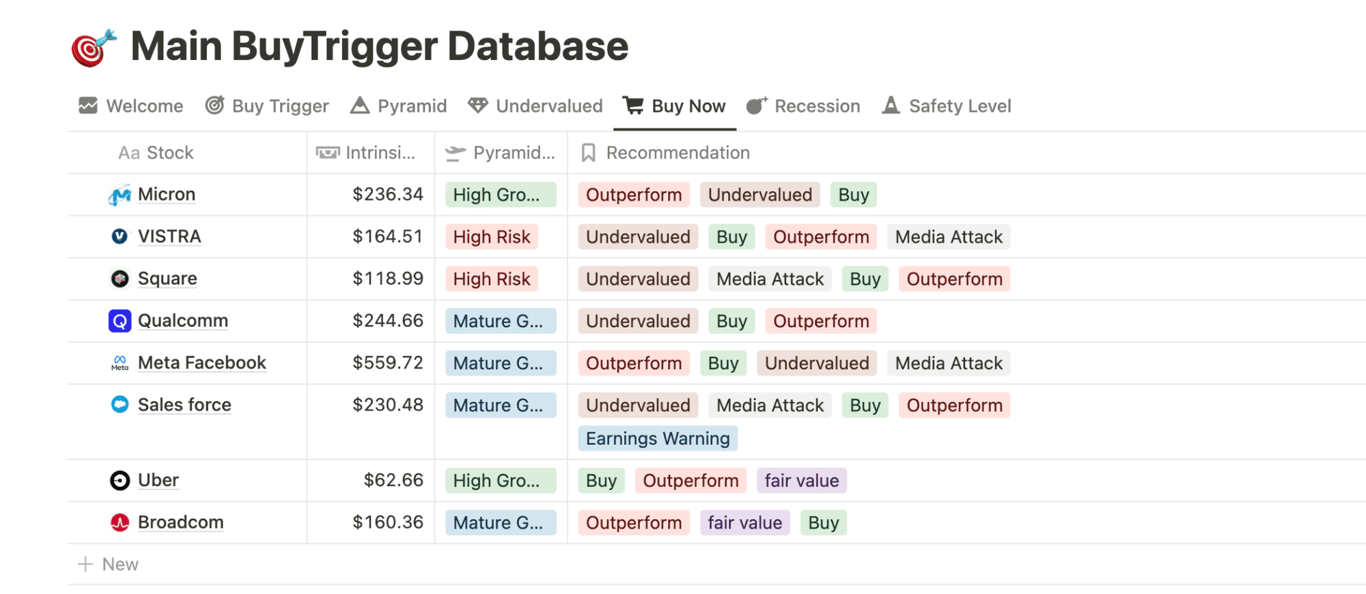The image size is (1366, 594).
Task: Click Micron's intrinsic value cell $236.34
Action: point(387,195)
